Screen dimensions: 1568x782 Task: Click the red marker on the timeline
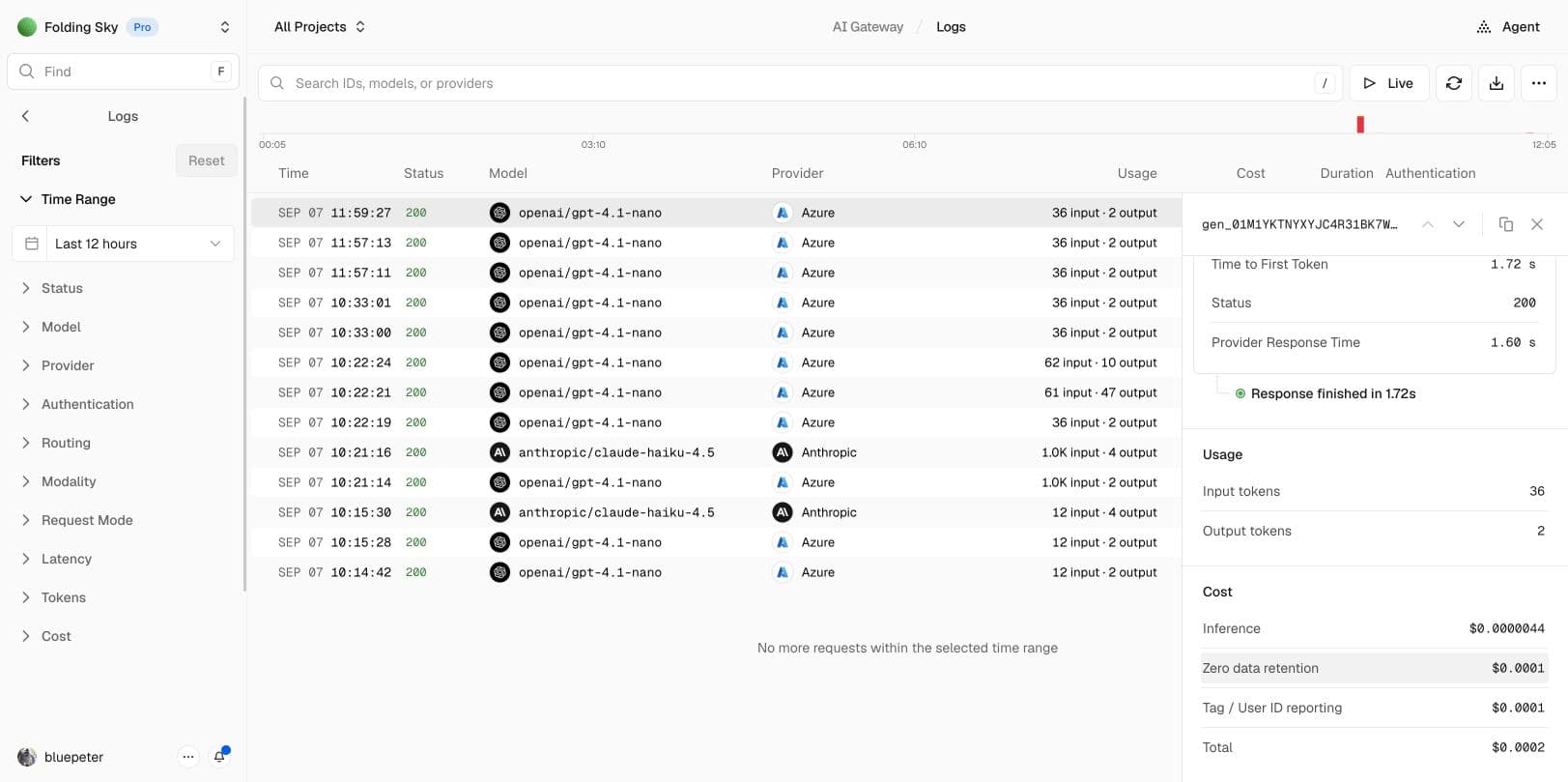point(1360,124)
